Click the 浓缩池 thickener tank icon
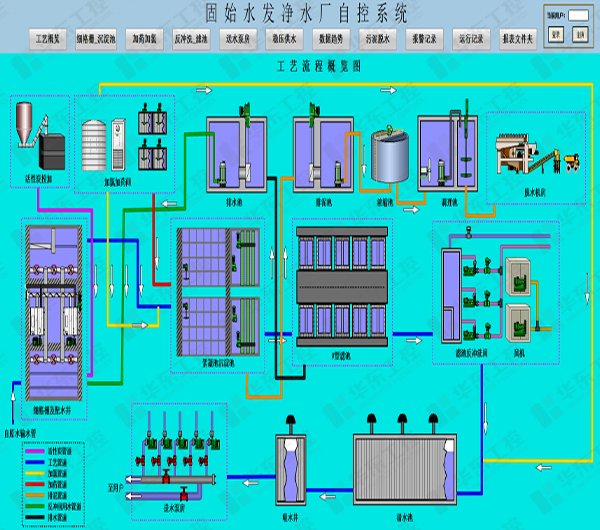 coord(386,156)
